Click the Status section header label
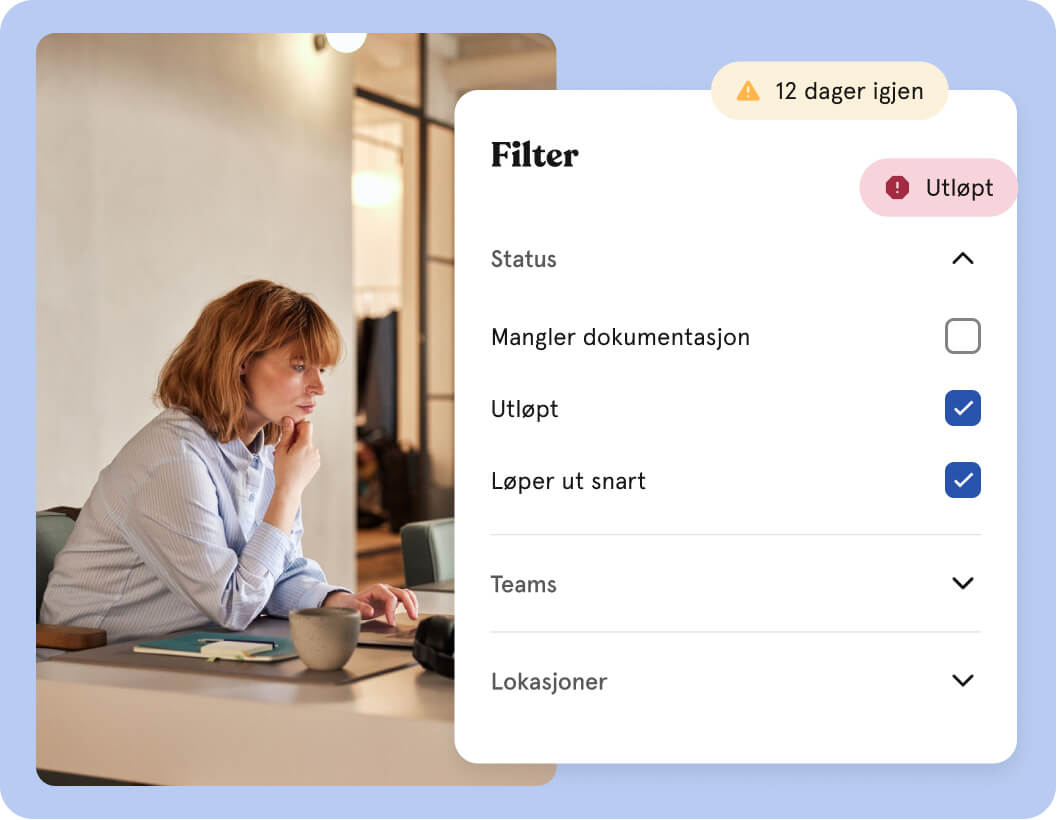This screenshot has height=820, width=1057. coord(524,259)
